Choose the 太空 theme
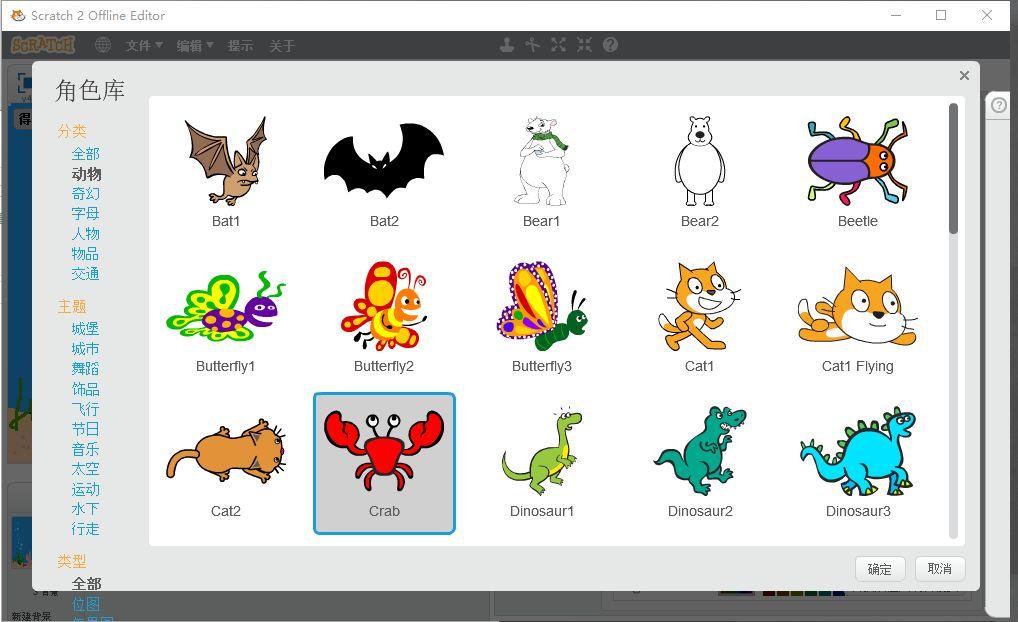This screenshot has width=1018, height=622. [86, 469]
